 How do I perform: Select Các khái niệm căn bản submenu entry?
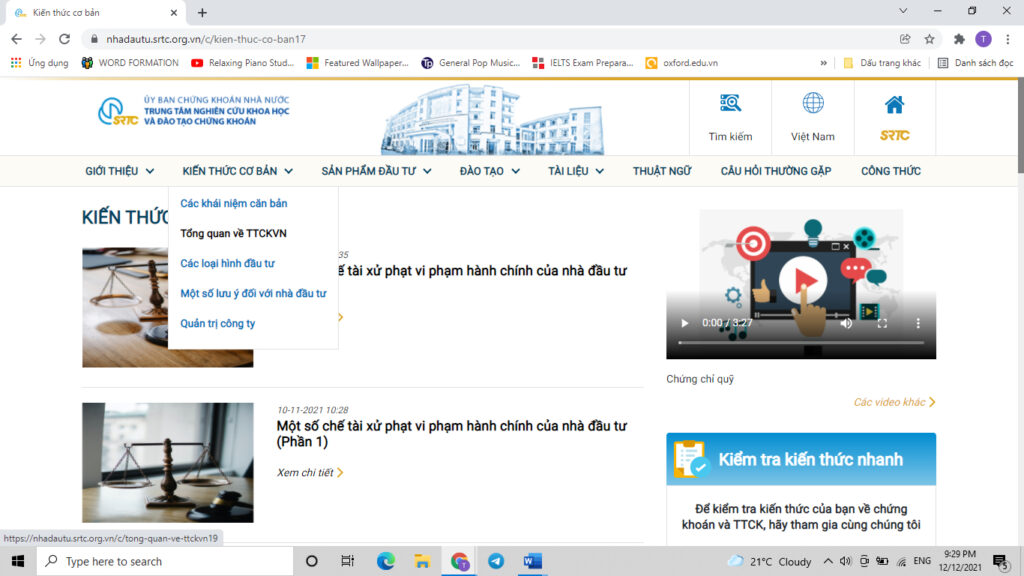[x=234, y=203]
